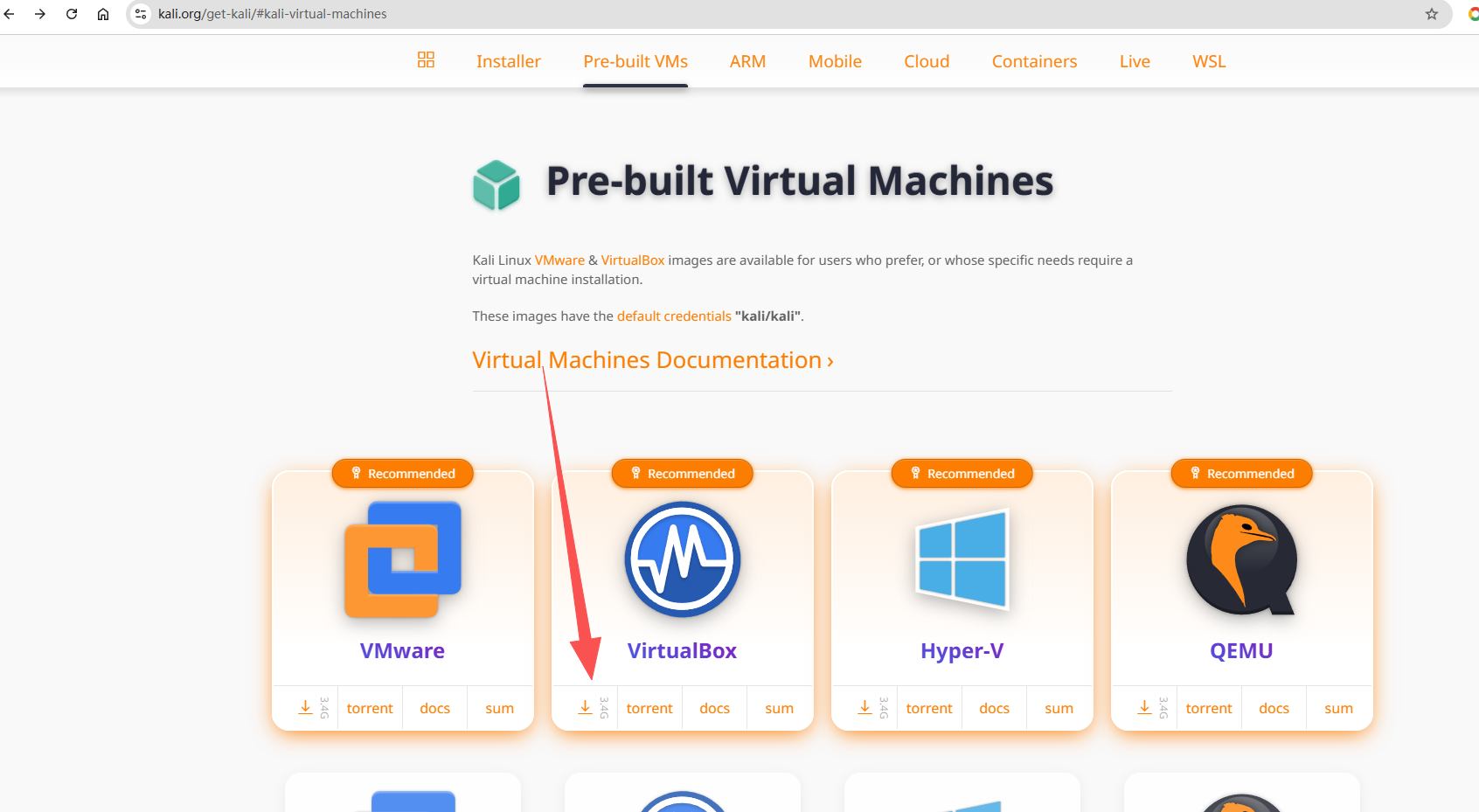Screen dimensions: 1479x812
Task: Click the Hyper-V card title
Action: pyautogui.click(x=962, y=651)
